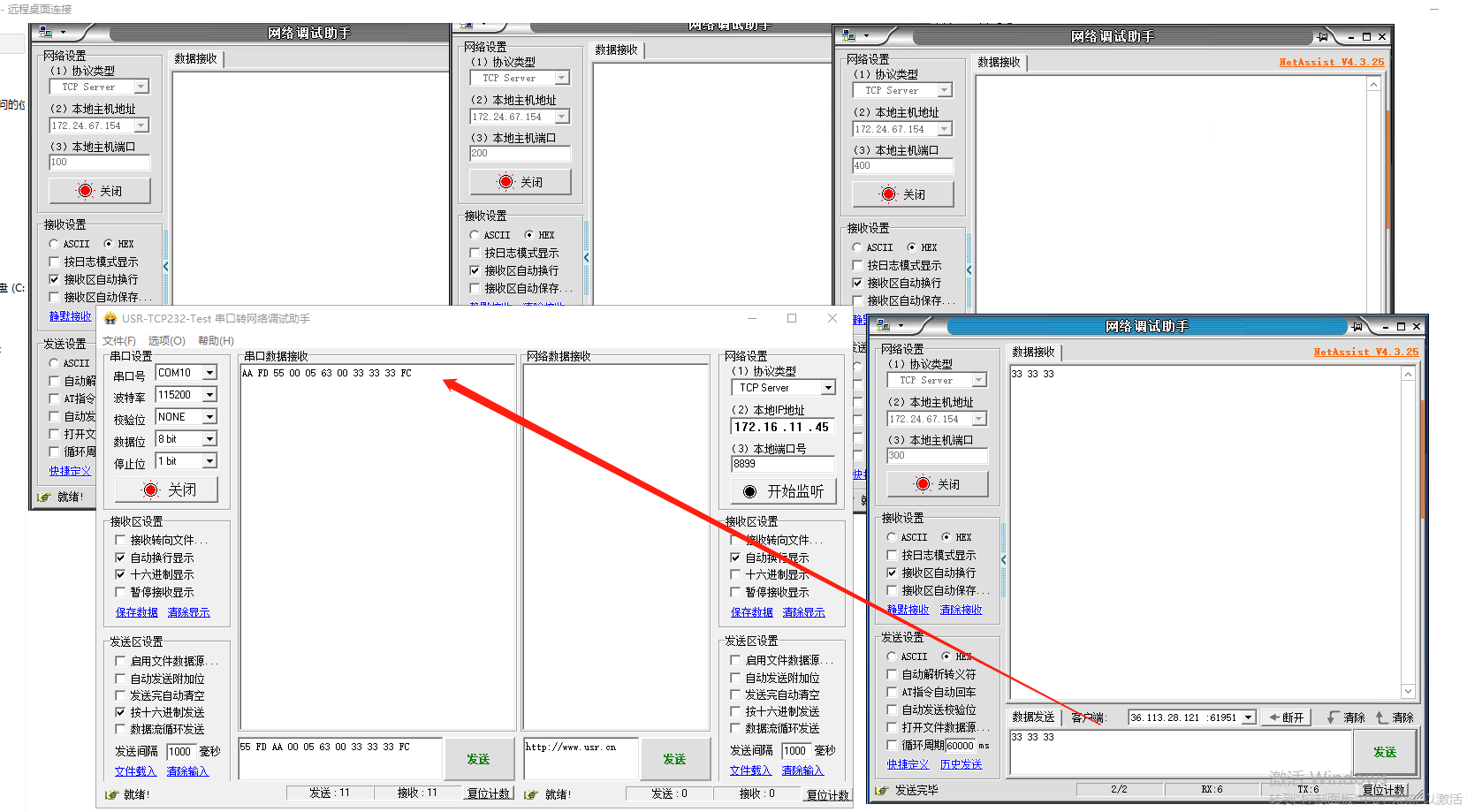Open 本地主机地址 dropdown in port 300 window
Viewport: 1467px width, 812px height.
979,419
